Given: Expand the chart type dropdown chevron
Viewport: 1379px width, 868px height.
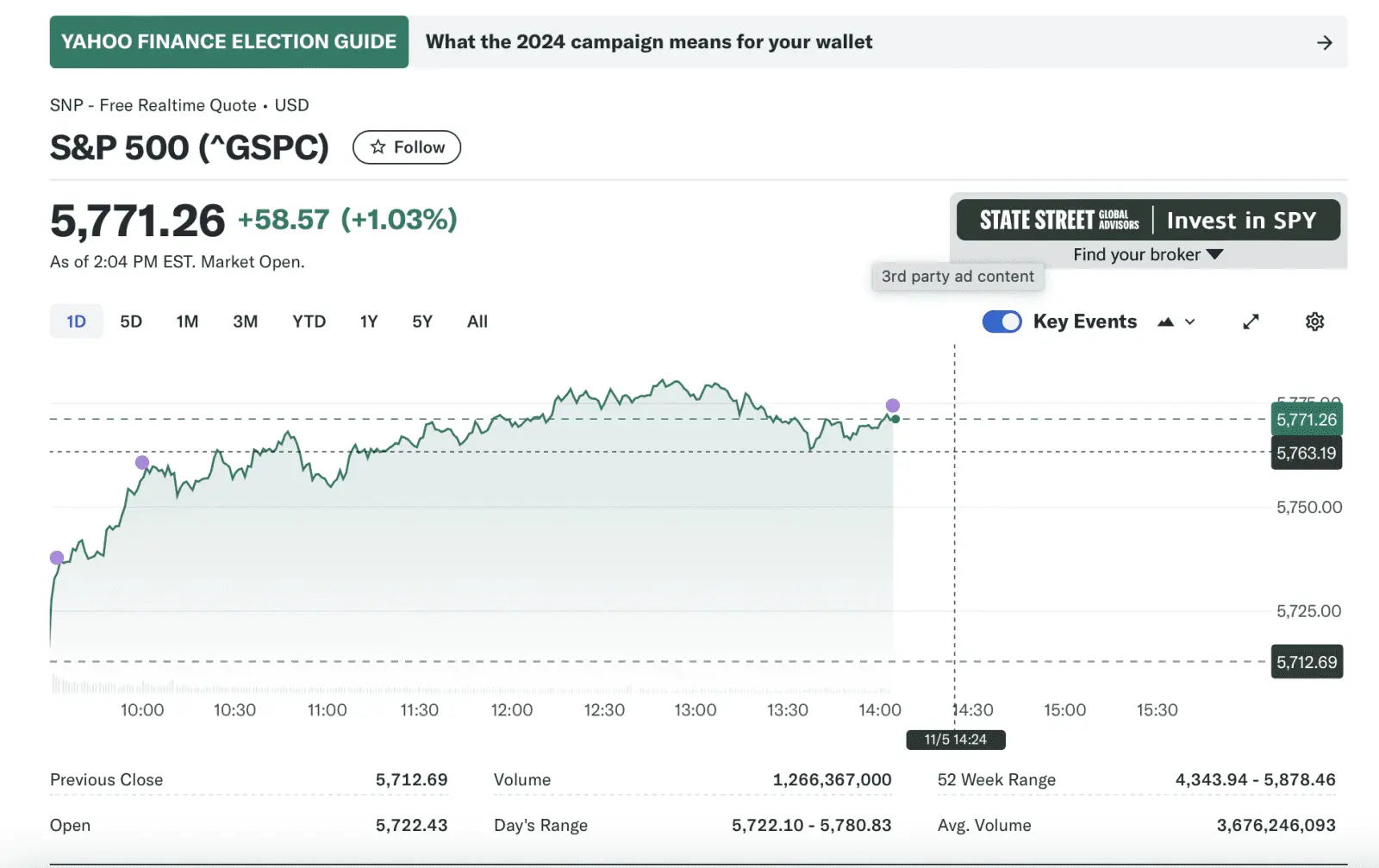Looking at the screenshot, I should coord(1190,322).
